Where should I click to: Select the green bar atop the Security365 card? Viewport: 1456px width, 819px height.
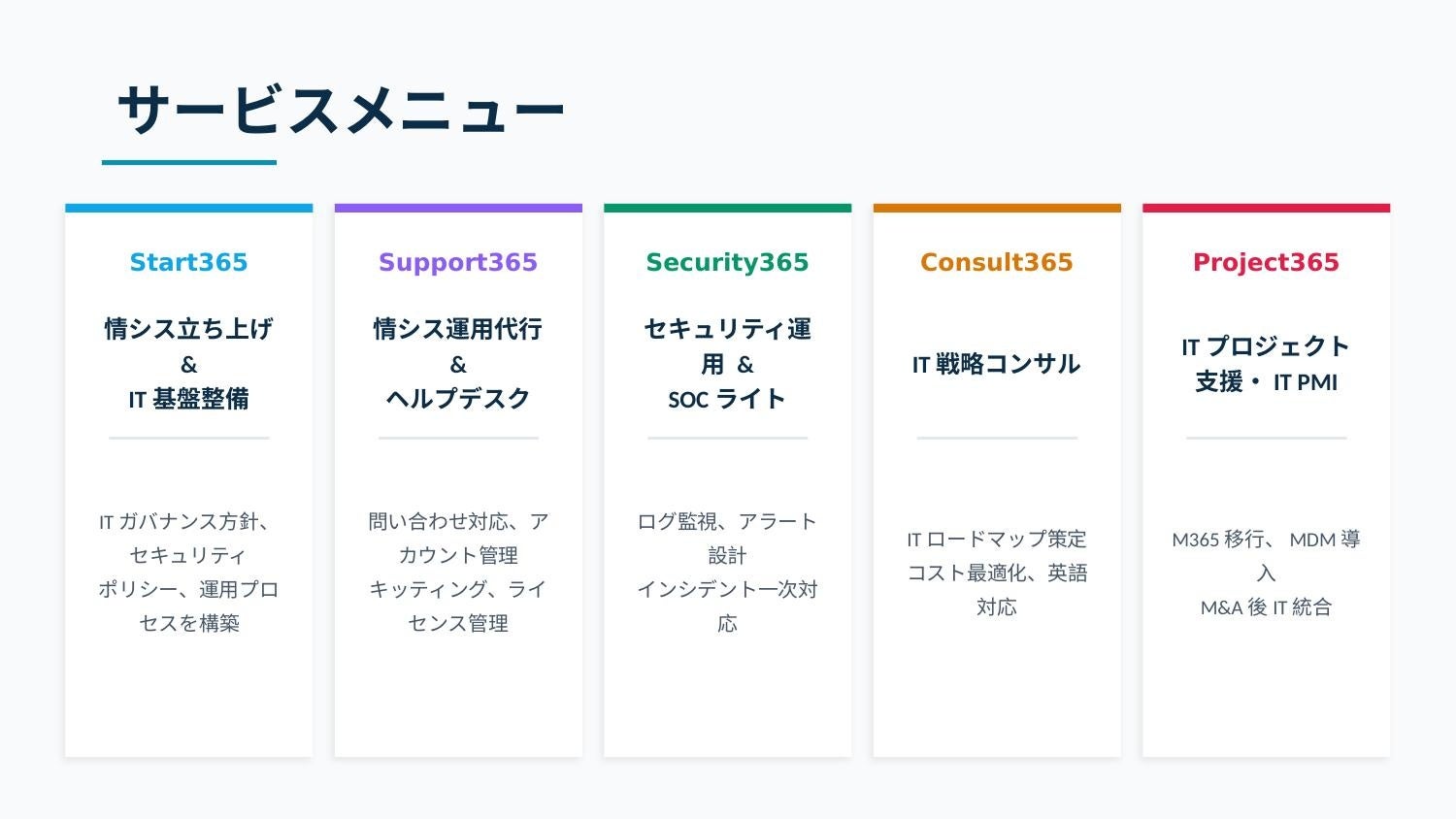coord(727,208)
